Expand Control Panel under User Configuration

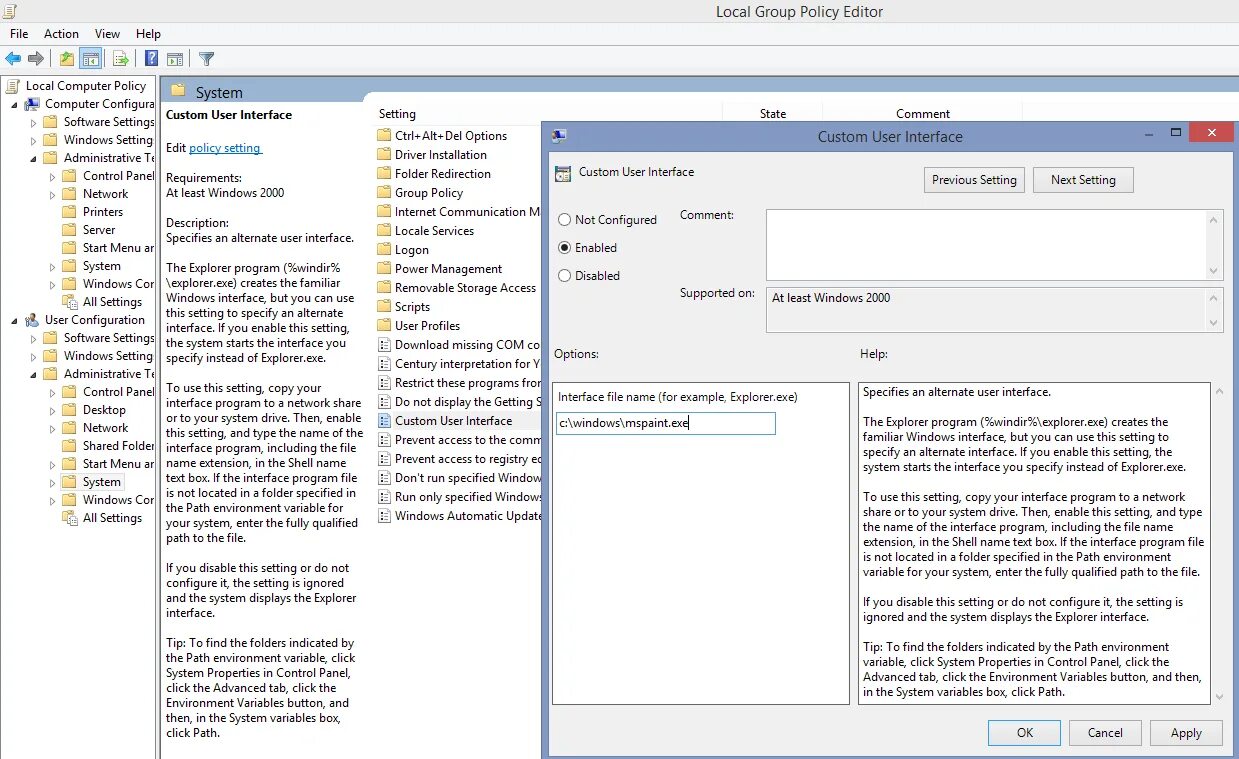coord(53,392)
